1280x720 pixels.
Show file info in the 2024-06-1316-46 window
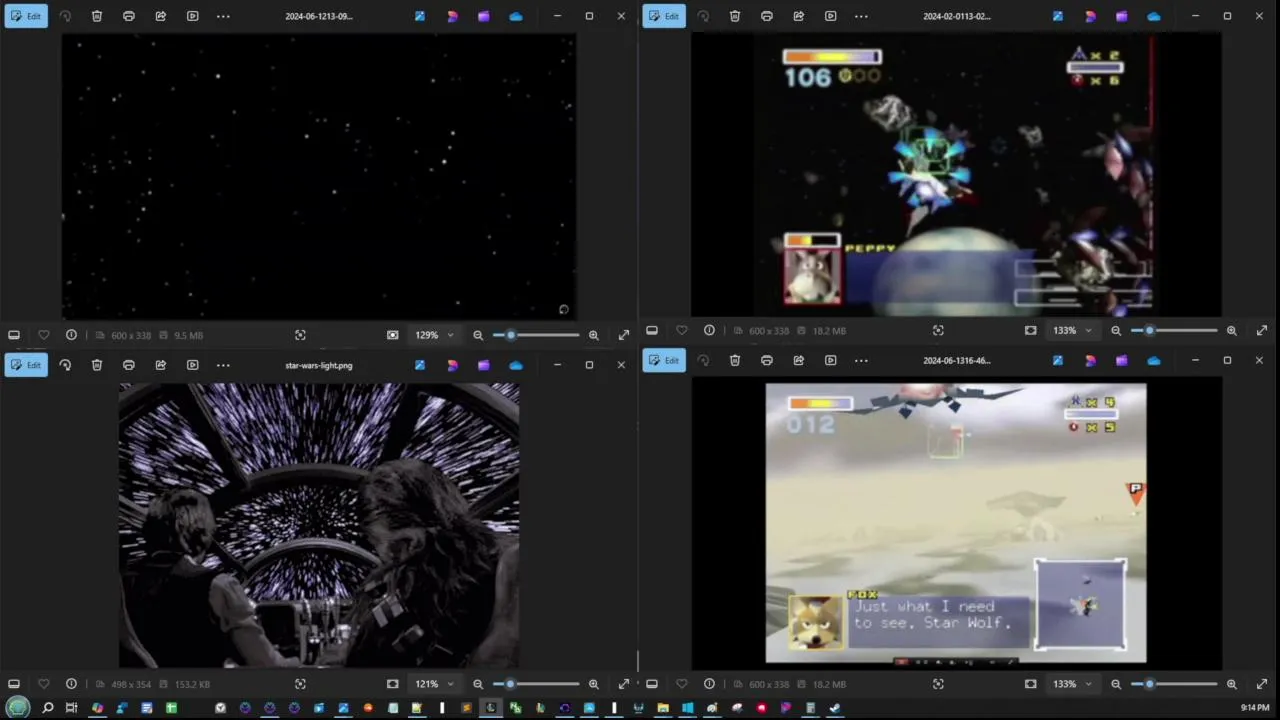pos(709,684)
